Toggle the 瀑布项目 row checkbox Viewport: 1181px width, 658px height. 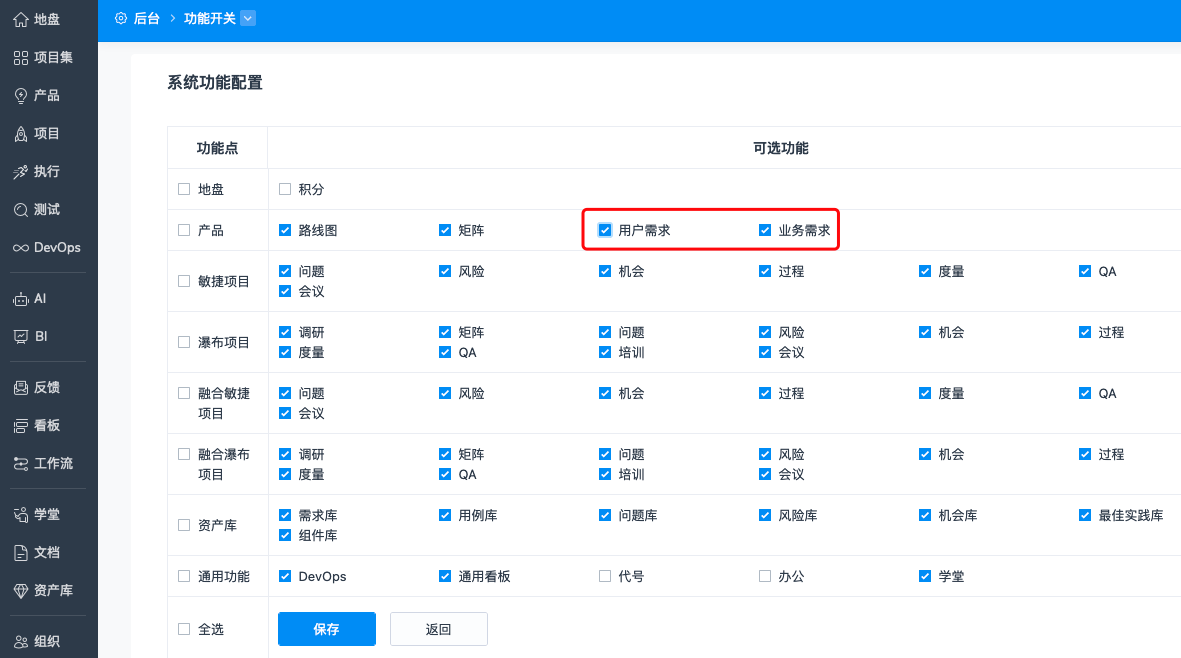point(183,342)
